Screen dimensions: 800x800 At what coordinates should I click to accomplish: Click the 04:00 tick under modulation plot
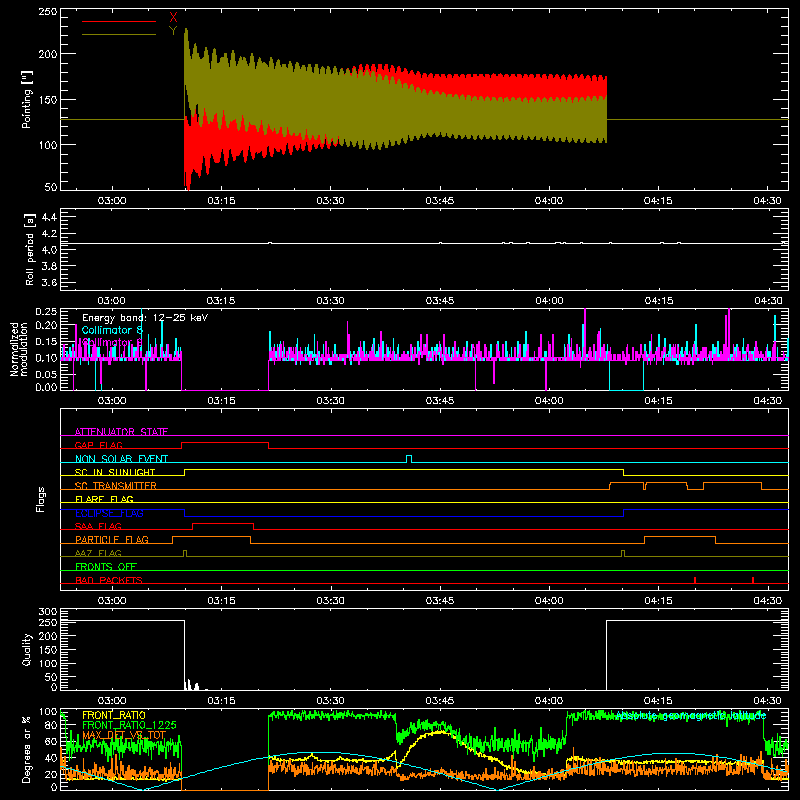549,401
